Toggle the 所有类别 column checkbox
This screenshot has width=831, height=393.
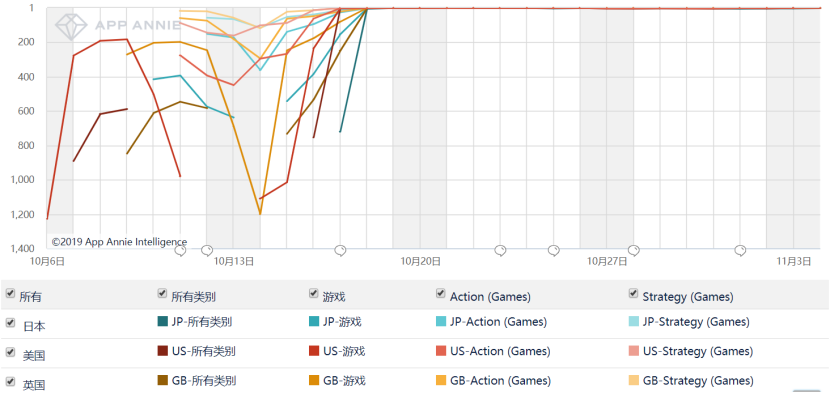pyautogui.click(x=162, y=293)
